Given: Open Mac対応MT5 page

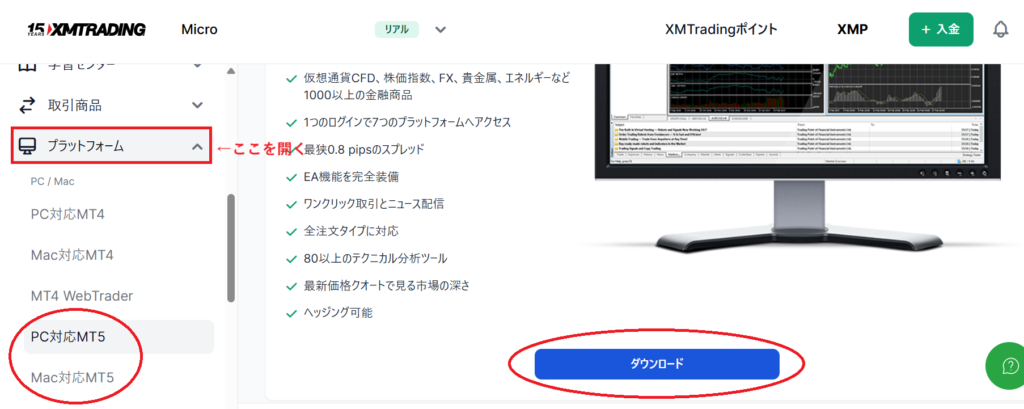Looking at the screenshot, I should click(x=72, y=377).
